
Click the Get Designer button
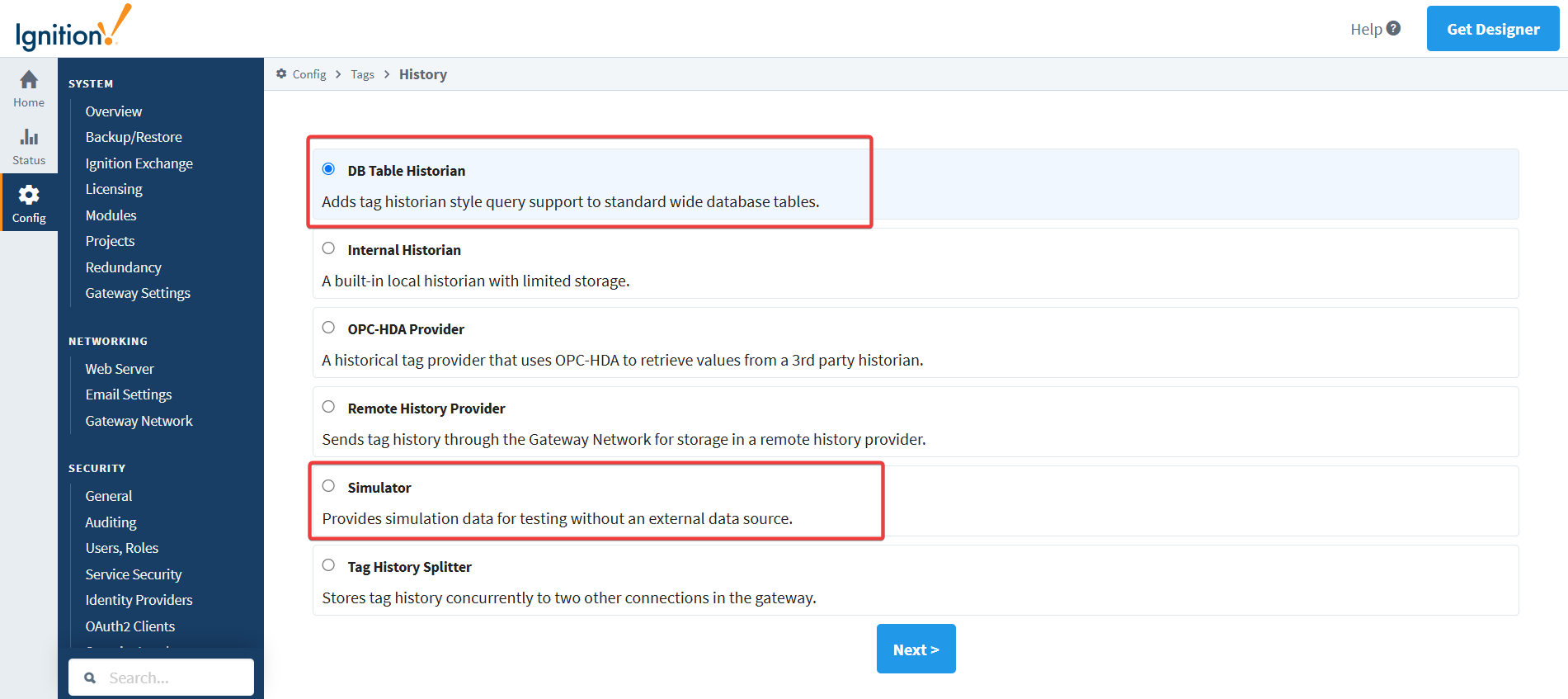(x=1493, y=29)
